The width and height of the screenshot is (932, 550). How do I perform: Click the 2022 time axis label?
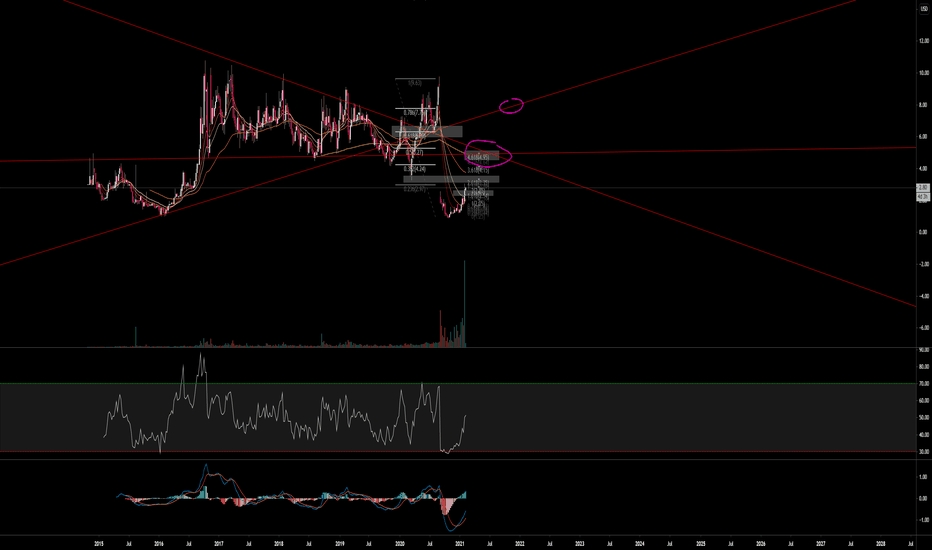(520, 543)
